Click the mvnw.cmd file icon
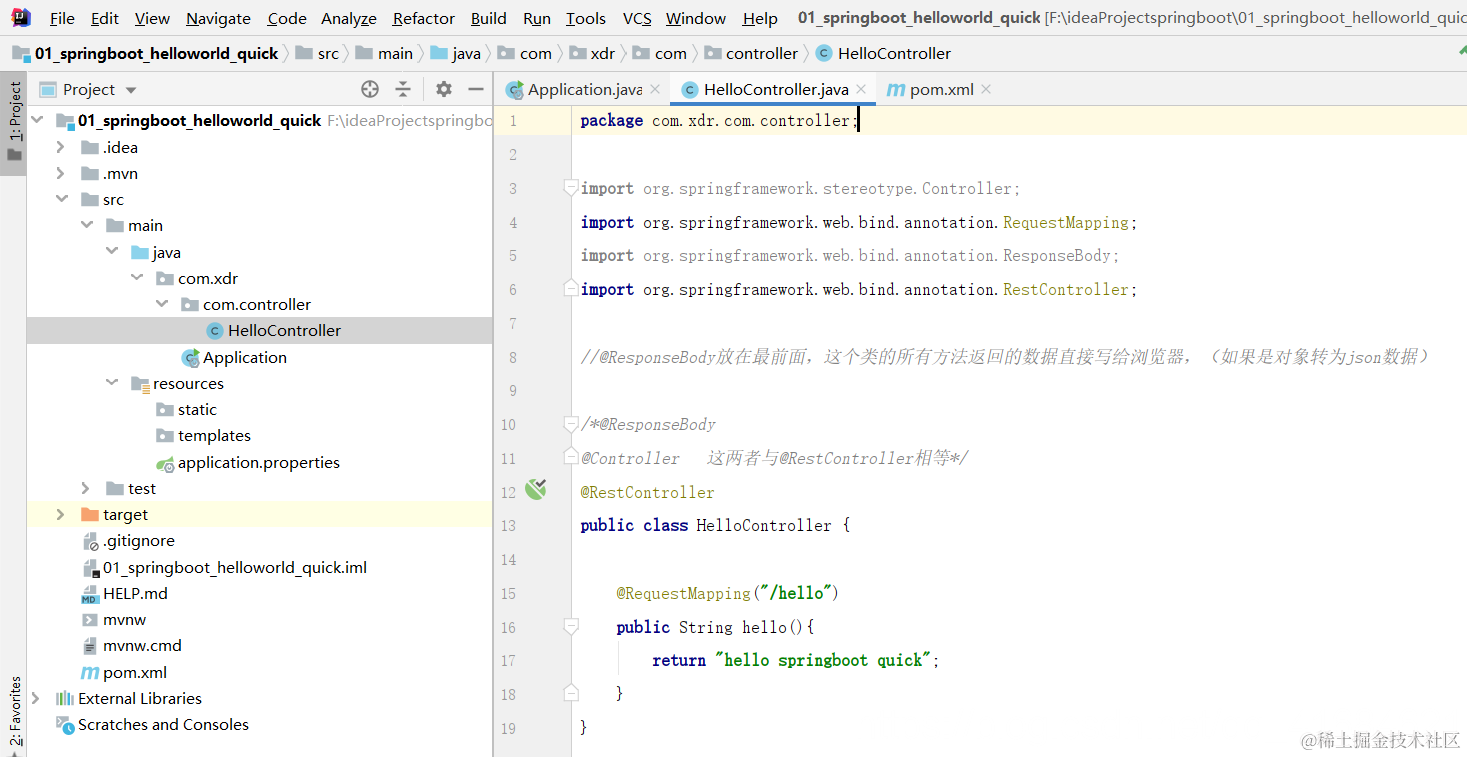 pyautogui.click(x=90, y=646)
